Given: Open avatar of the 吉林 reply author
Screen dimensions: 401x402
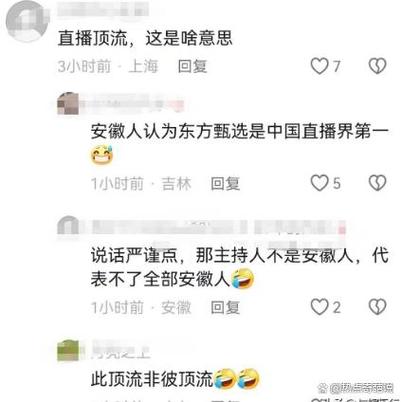Looking at the screenshot, I should pyautogui.click(x=68, y=104).
